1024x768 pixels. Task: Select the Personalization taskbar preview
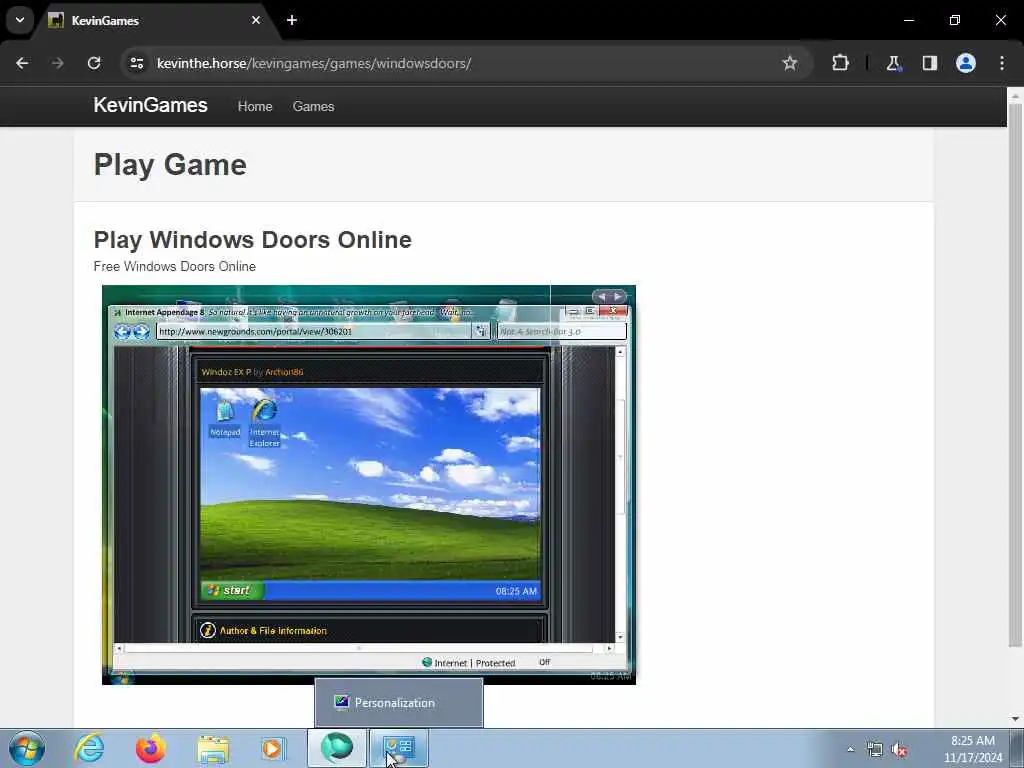399,703
